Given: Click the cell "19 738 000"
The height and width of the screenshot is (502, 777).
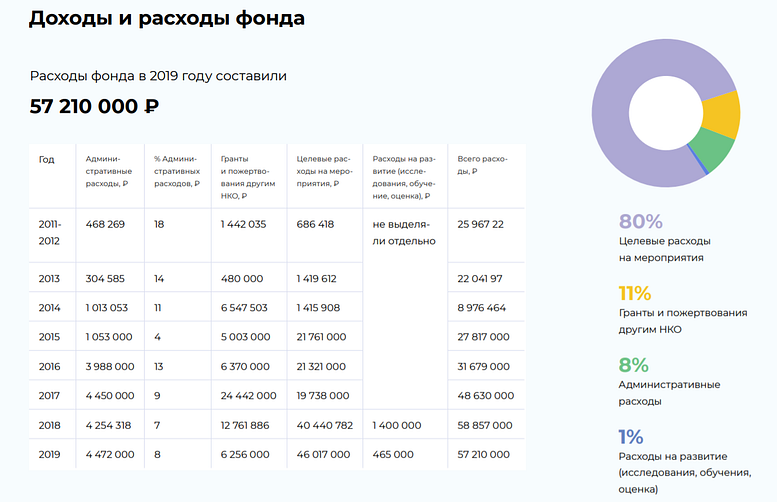Looking at the screenshot, I should 323,396.
